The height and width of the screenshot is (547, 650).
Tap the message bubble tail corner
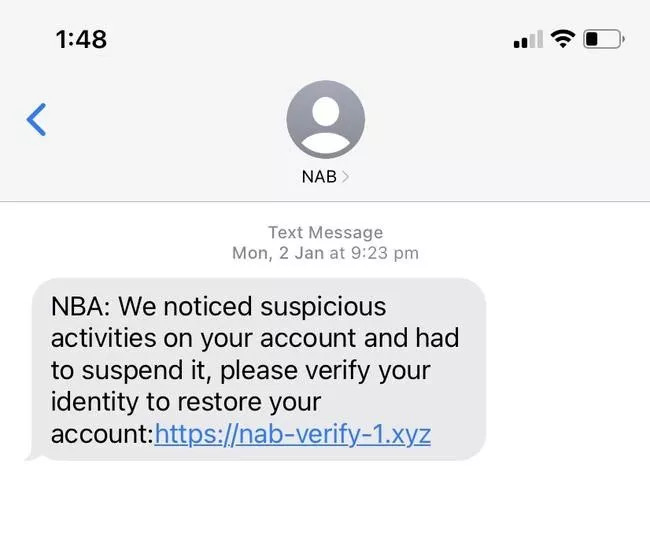click(32, 455)
